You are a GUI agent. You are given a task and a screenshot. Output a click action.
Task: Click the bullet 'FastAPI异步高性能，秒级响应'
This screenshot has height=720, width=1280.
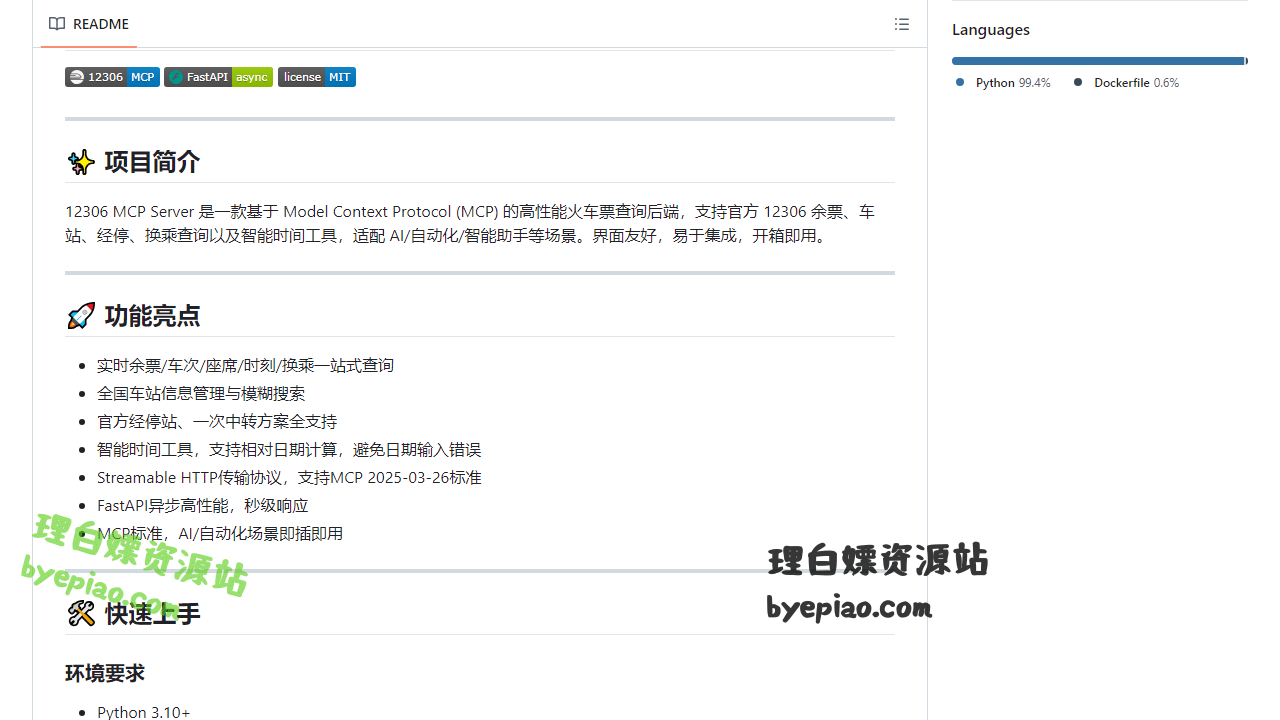pyautogui.click(x=203, y=506)
